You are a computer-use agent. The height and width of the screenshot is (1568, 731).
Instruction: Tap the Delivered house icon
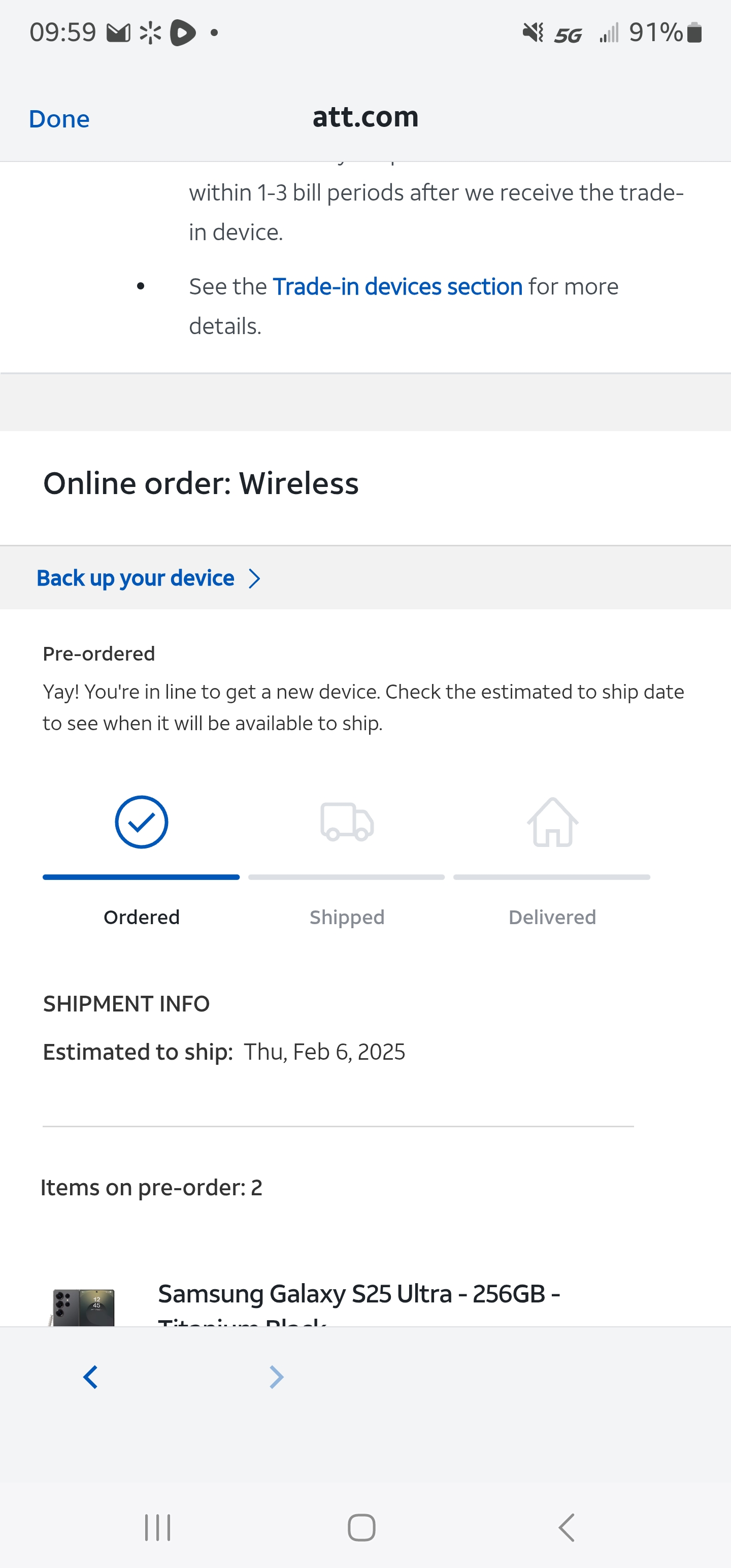pyautogui.click(x=552, y=822)
